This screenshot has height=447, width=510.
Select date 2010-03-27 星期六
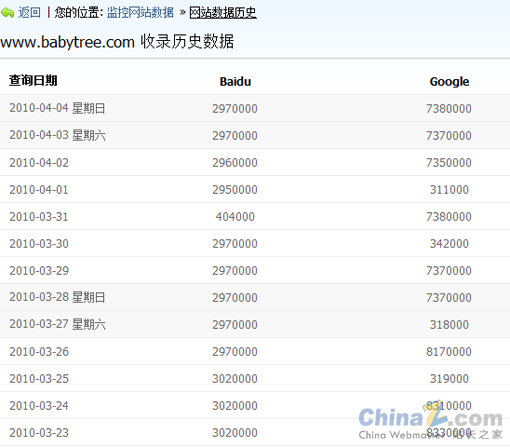click(x=57, y=324)
